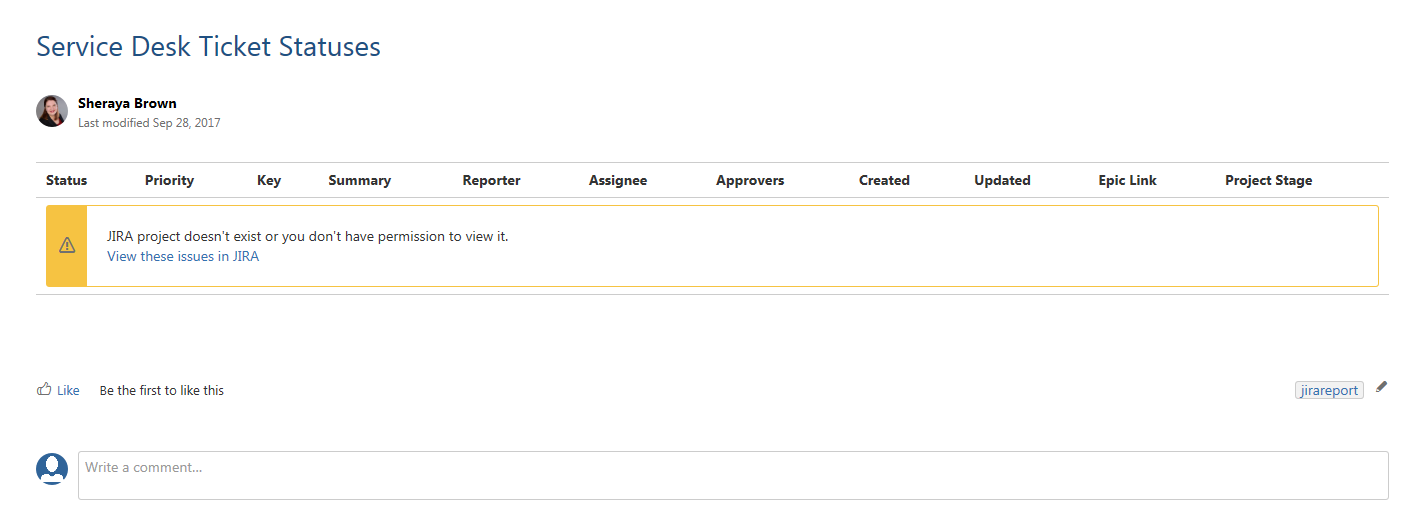Click the Assignee column header
The height and width of the screenshot is (511, 1411).
click(618, 180)
